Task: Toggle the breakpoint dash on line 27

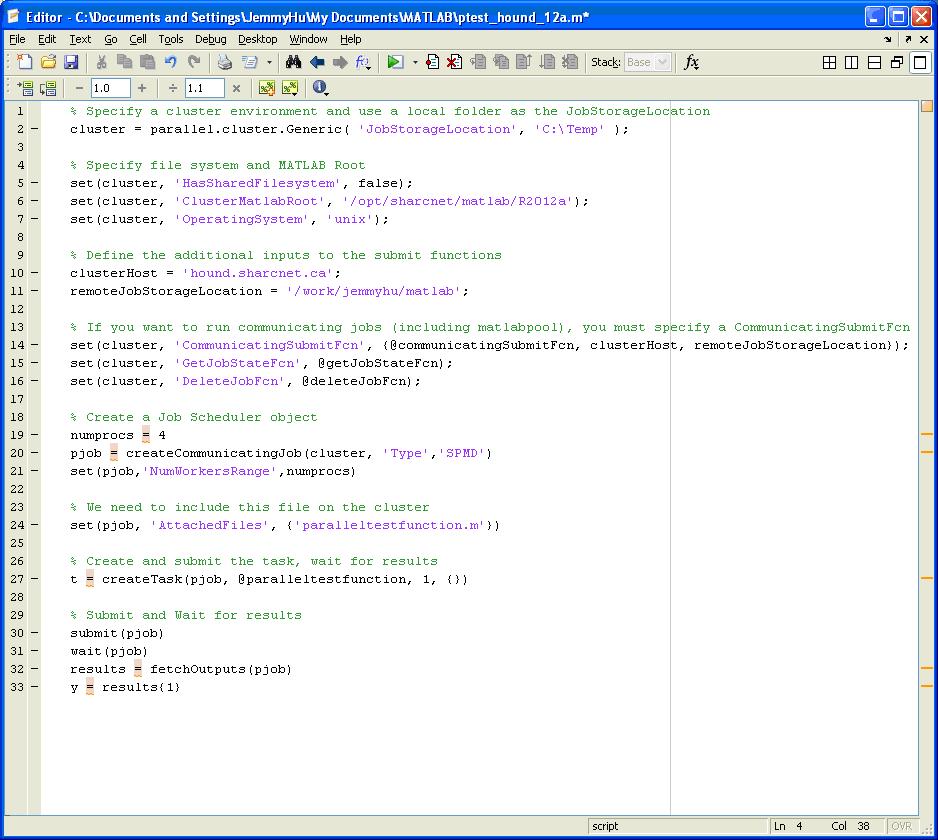Action: click(x=35, y=579)
